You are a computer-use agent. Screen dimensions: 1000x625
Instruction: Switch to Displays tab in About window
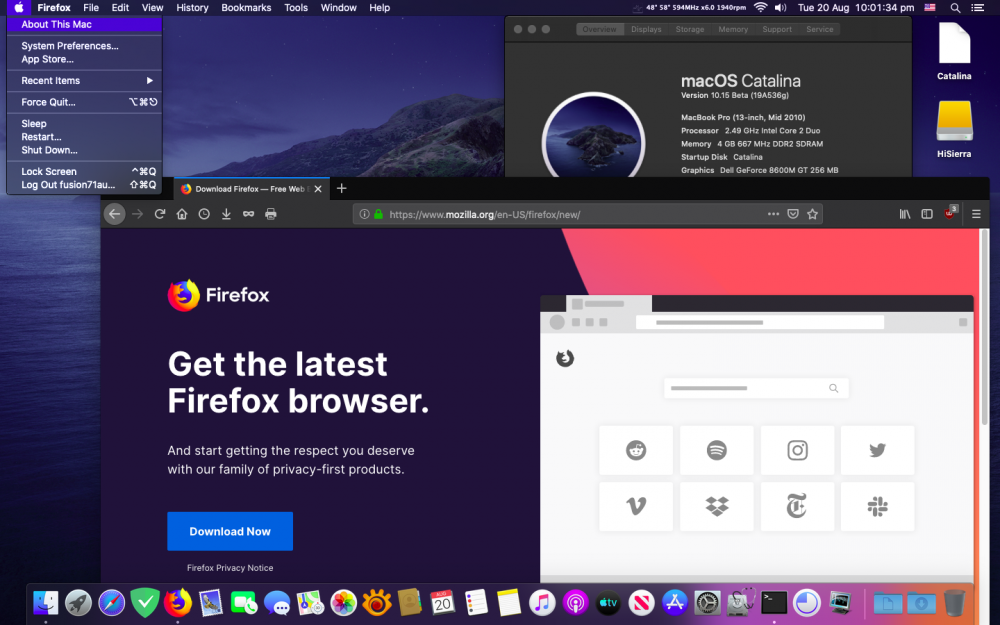coord(646,29)
